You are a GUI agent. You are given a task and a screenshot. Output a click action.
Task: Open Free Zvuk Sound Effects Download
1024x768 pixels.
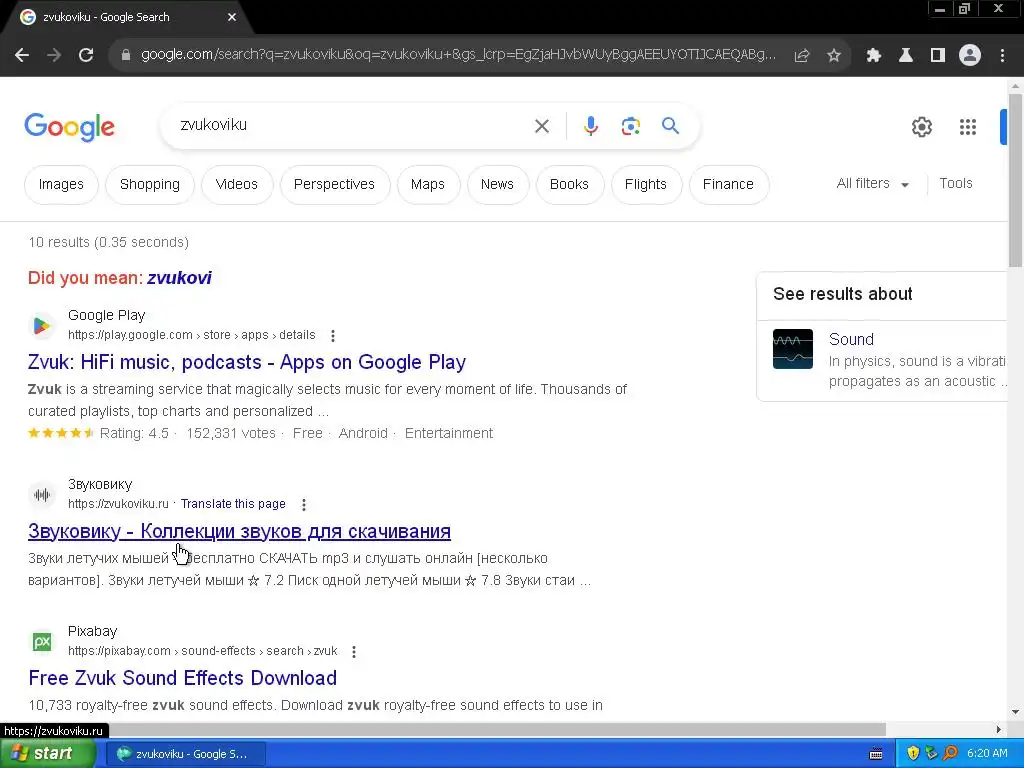tap(183, 679)
